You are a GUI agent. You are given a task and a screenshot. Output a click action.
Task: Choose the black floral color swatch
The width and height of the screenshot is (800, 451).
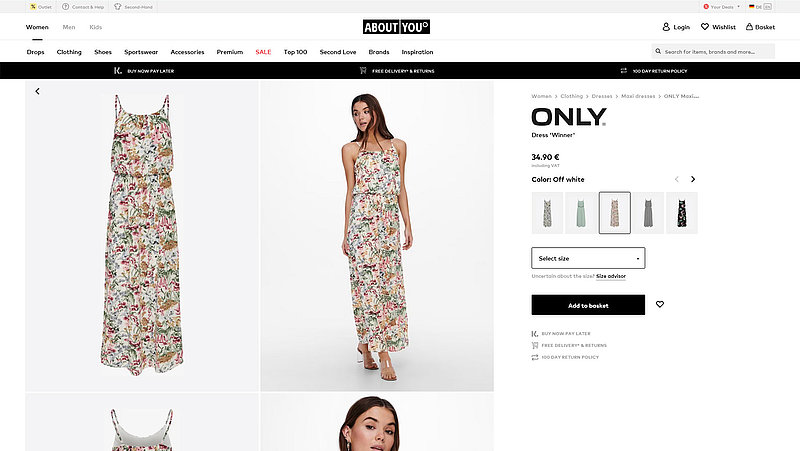coord(681,213)
